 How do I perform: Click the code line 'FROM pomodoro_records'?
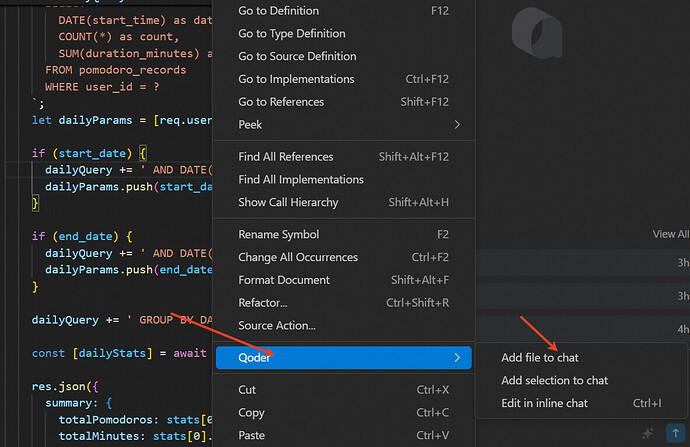pos(115,70)
